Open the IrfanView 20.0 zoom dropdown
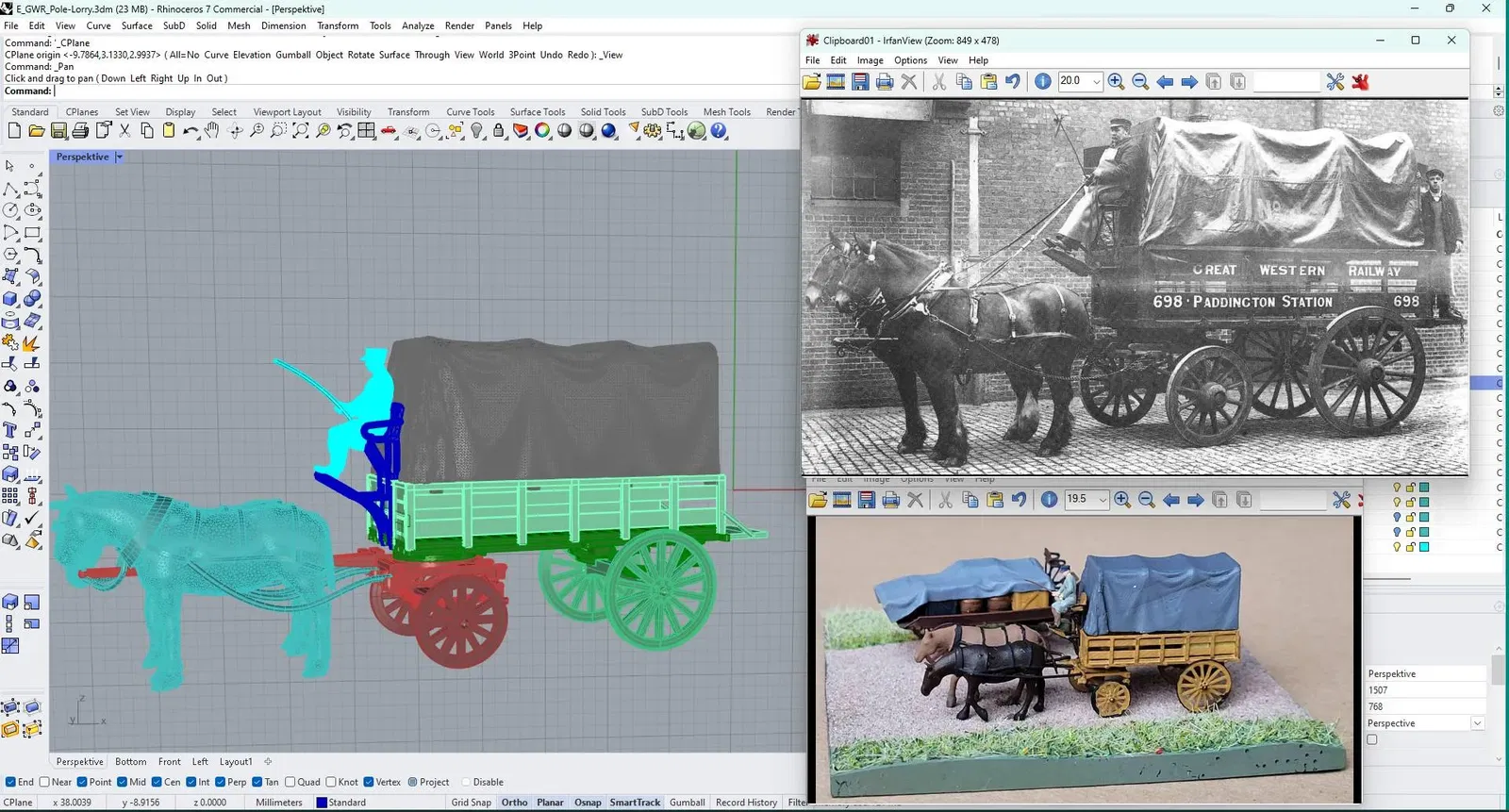 tap(1096, 82)
